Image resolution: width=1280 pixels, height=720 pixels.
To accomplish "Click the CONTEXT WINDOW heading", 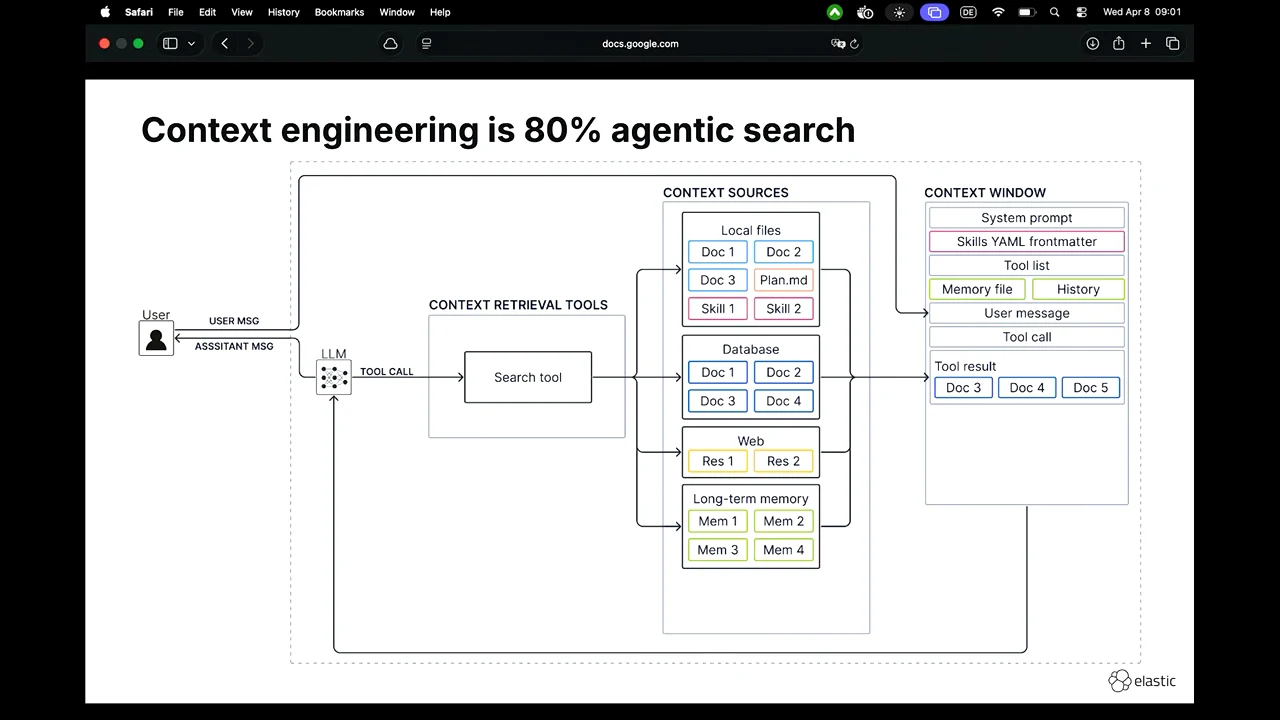I will click(985, 192).
